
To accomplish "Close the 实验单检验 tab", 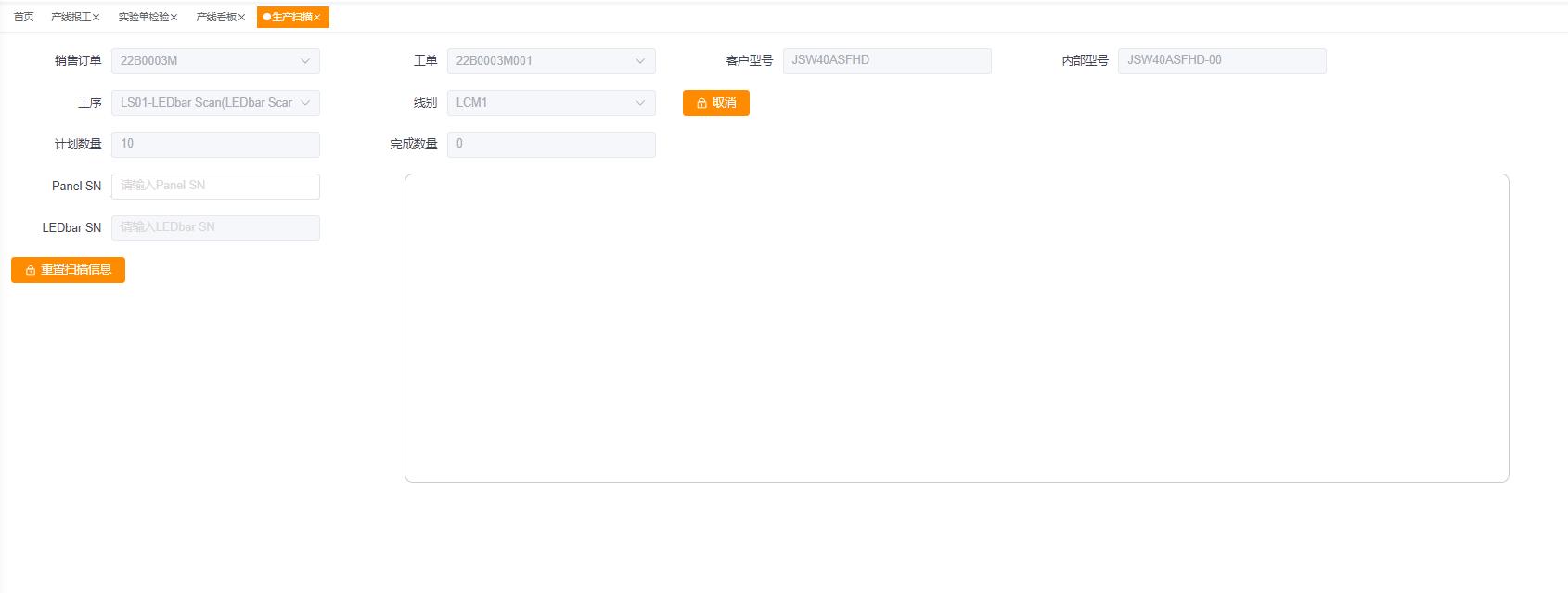I will 174,18.
